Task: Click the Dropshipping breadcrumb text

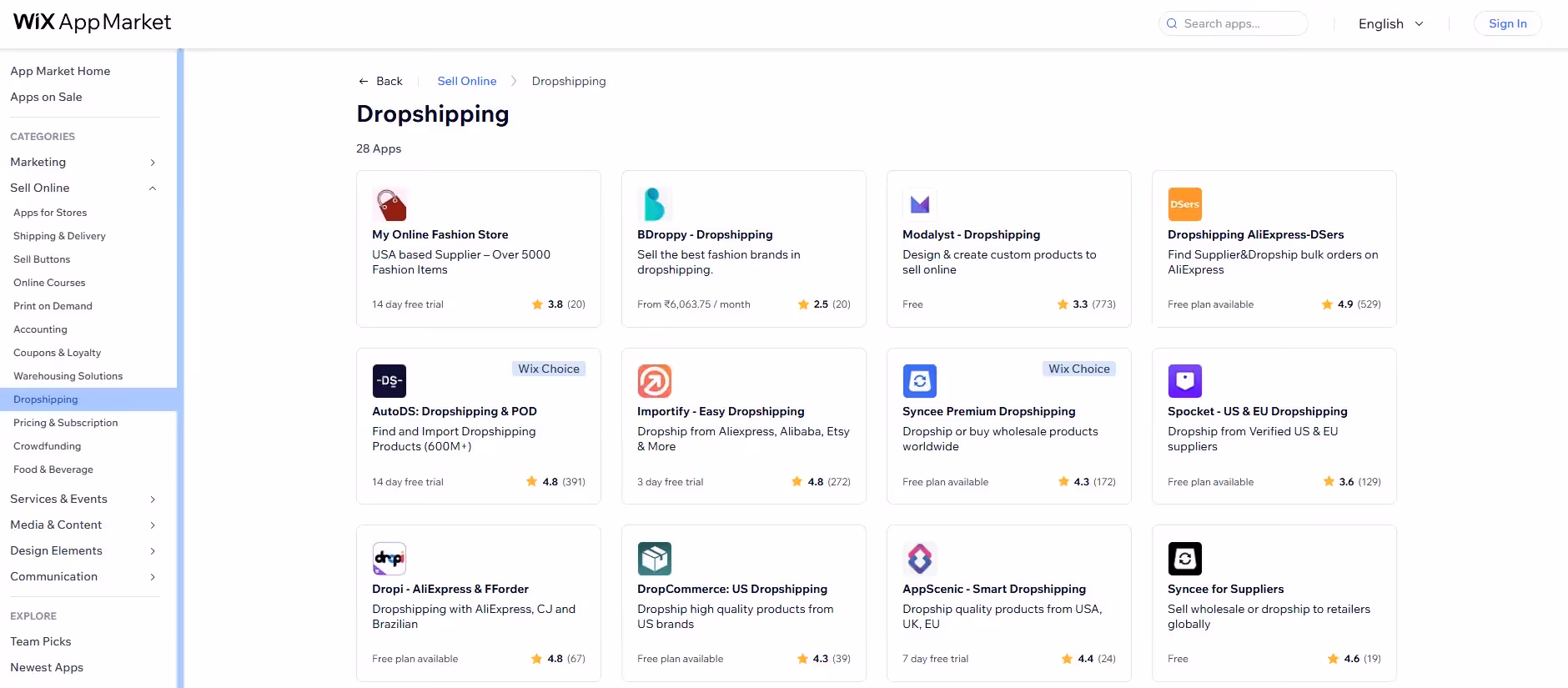Action: (x=569, y=81)
